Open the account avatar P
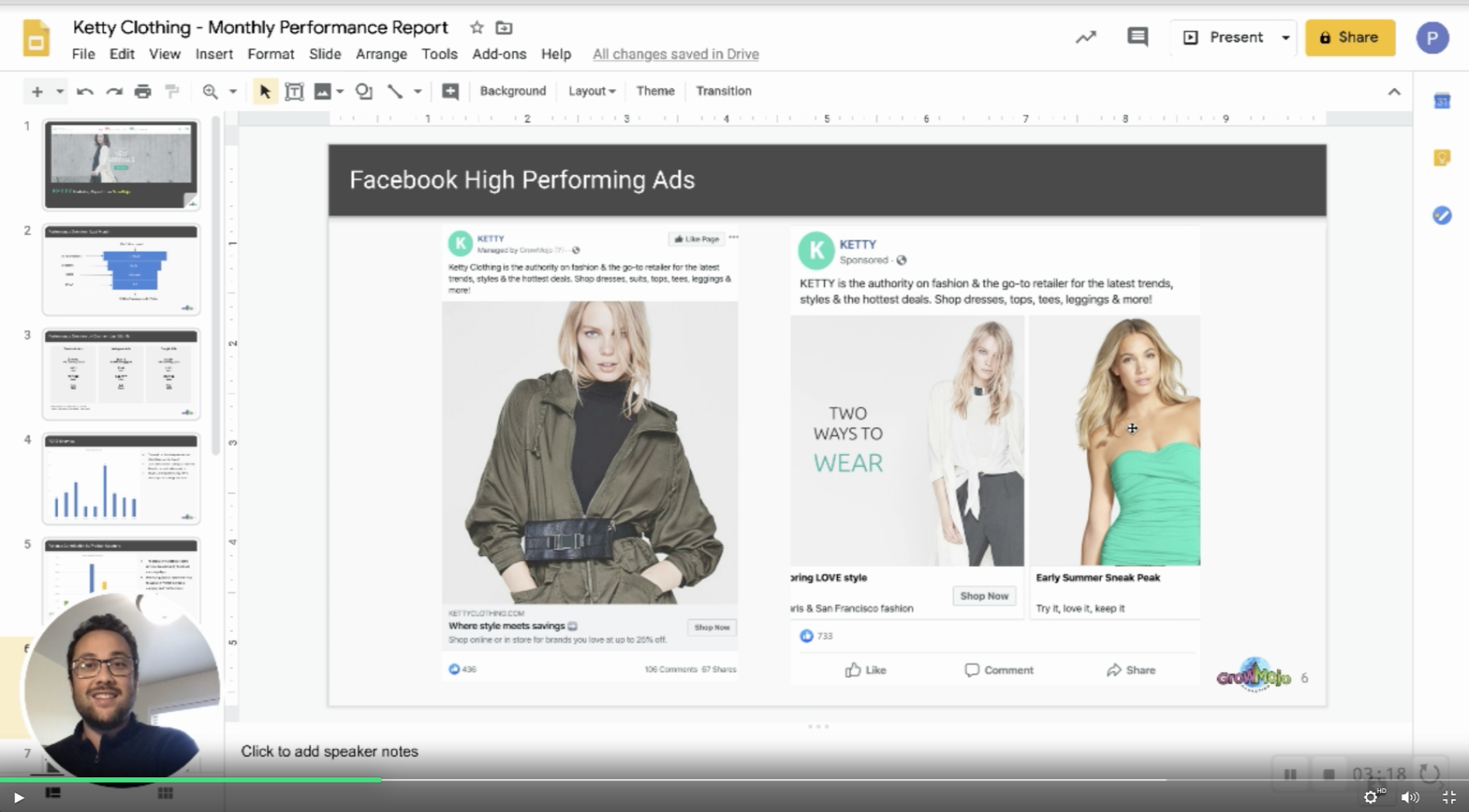The width and height of the screenshot is (1469, 812). click(x=1432, y=38)
